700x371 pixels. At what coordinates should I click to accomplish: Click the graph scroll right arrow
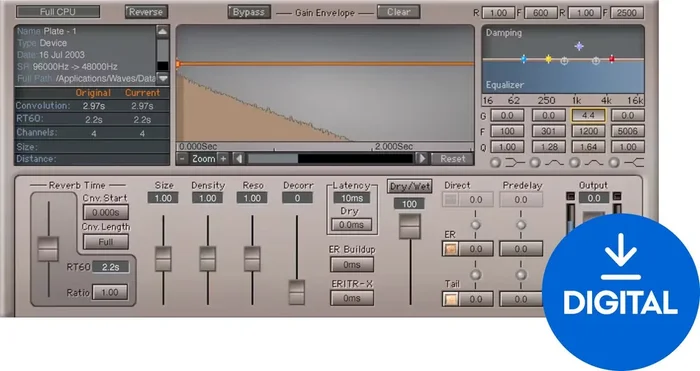coord(421,158)
